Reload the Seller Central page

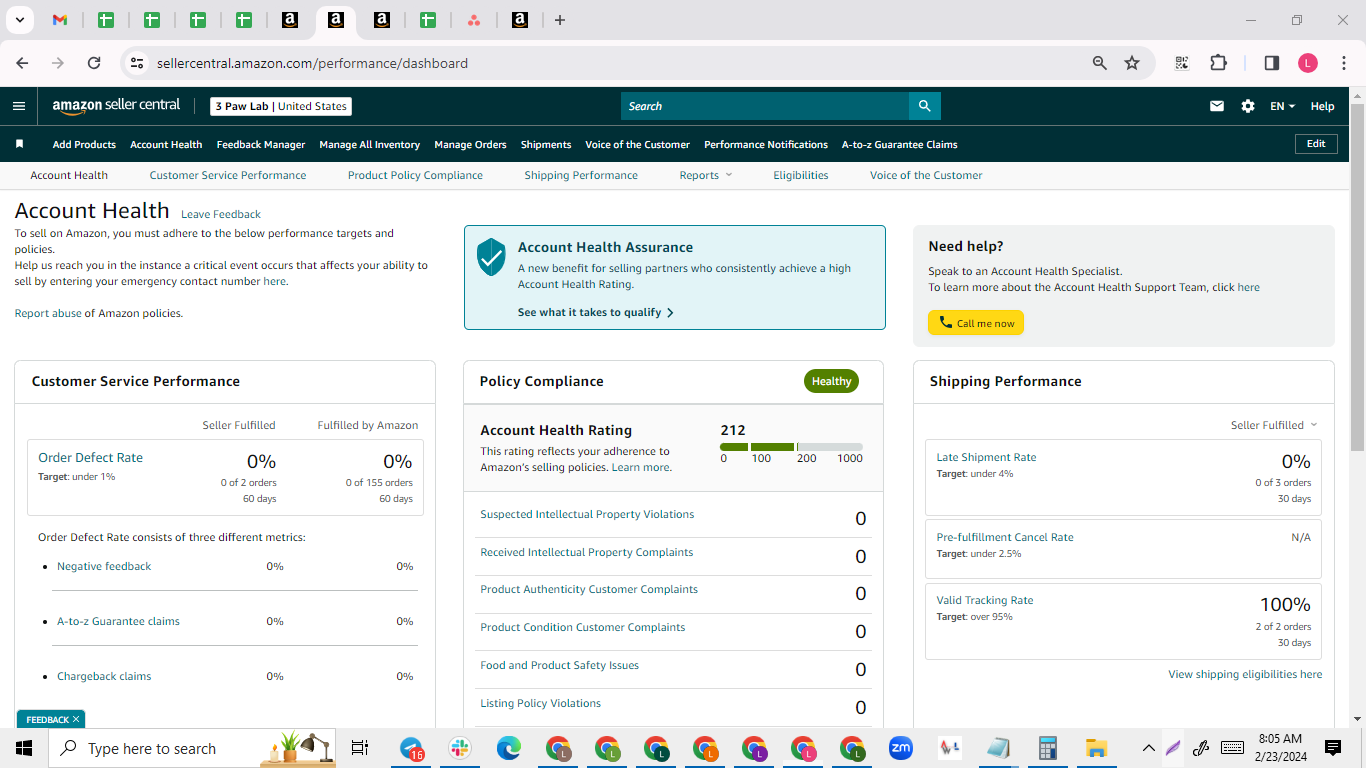click(x=94, y=63)
